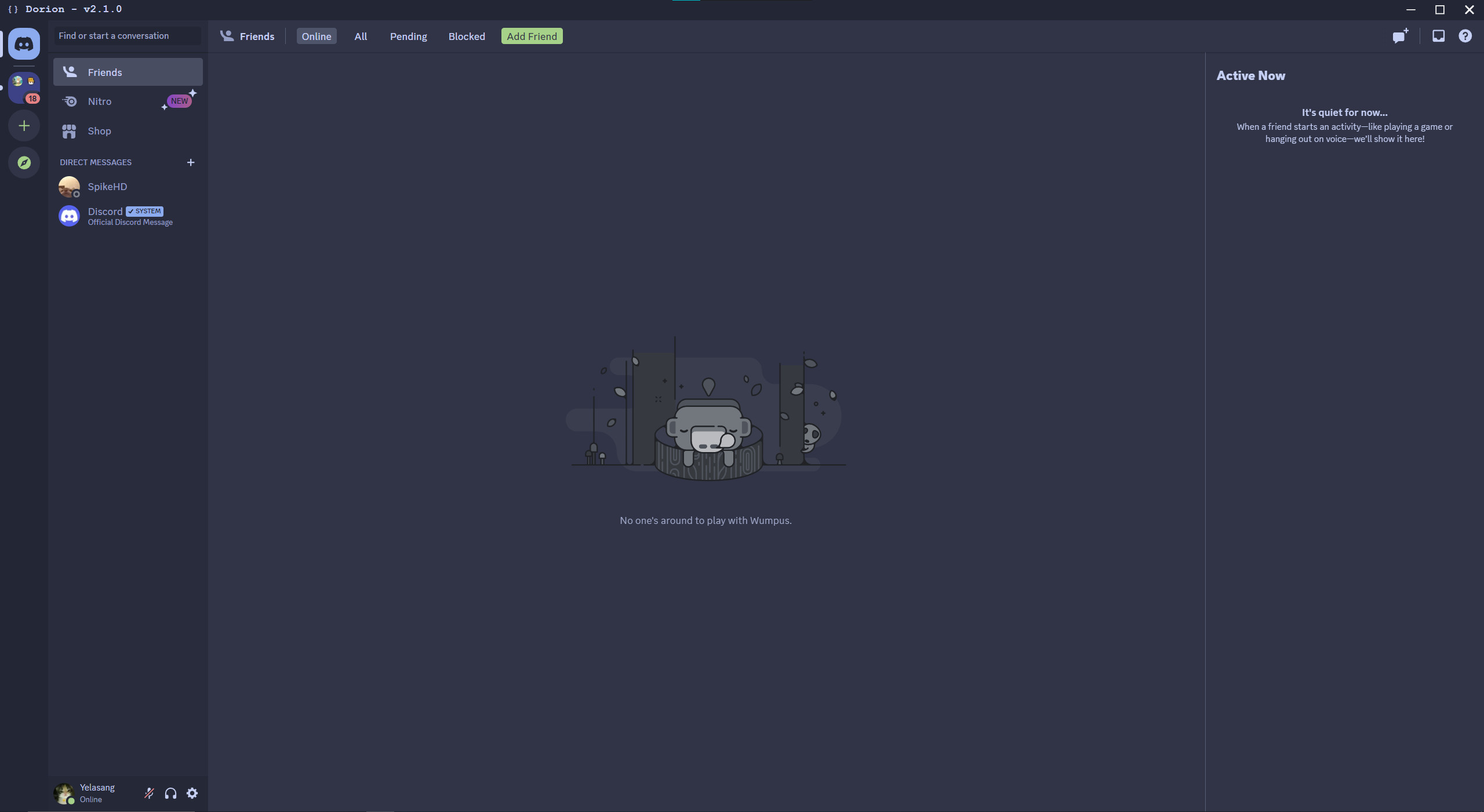The height and width of the screenshot is (812, 1484).
Task: Click the NEW badge on Nitro
Action: pos(179,101)
